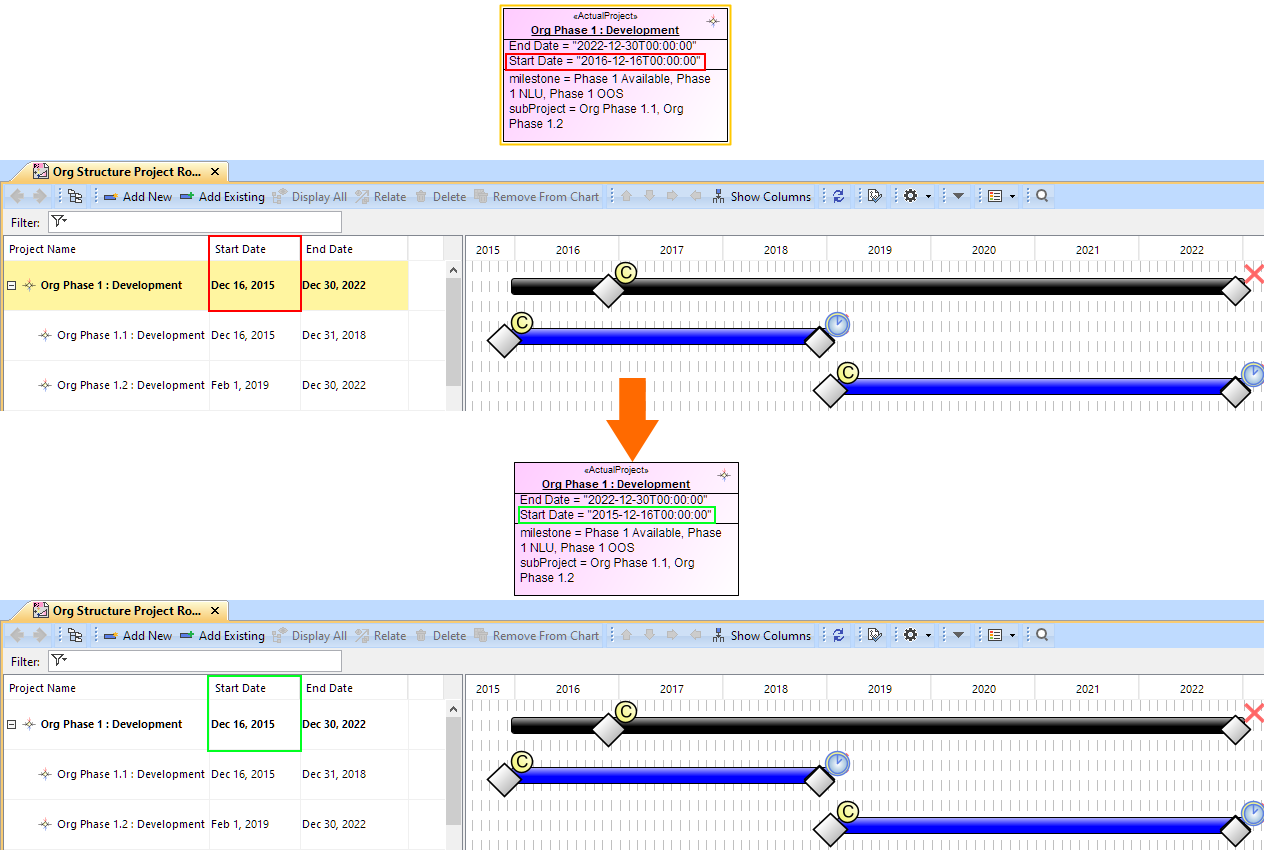Screen dimensions: 1264x851
Task: Select Org Phase 1.2 : Development row in lower table
Action: click(x=130, y=825)
